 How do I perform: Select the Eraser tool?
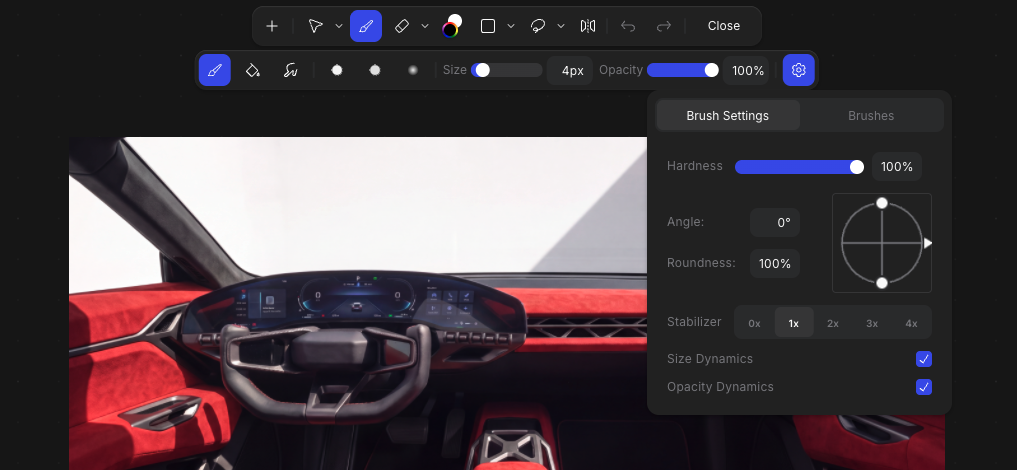tap(401, 26)
